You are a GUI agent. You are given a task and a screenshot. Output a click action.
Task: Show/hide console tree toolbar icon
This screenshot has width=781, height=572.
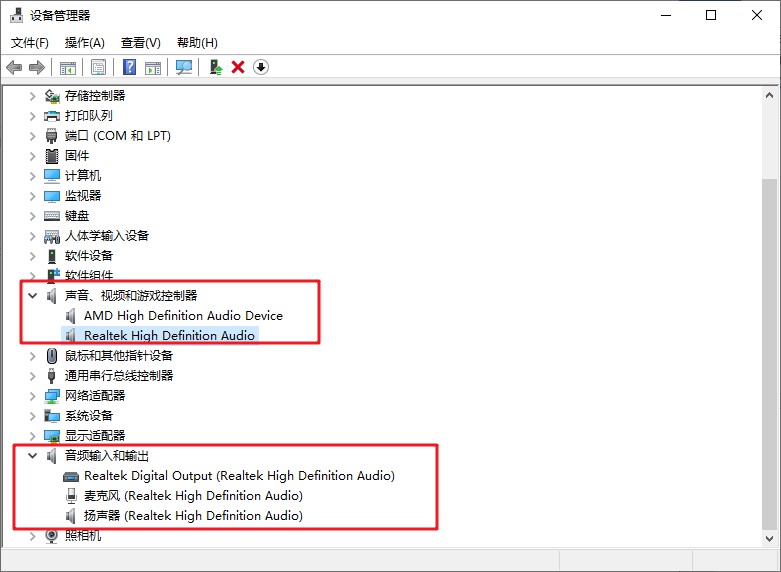pyautogui.click(x=67, y=67)
